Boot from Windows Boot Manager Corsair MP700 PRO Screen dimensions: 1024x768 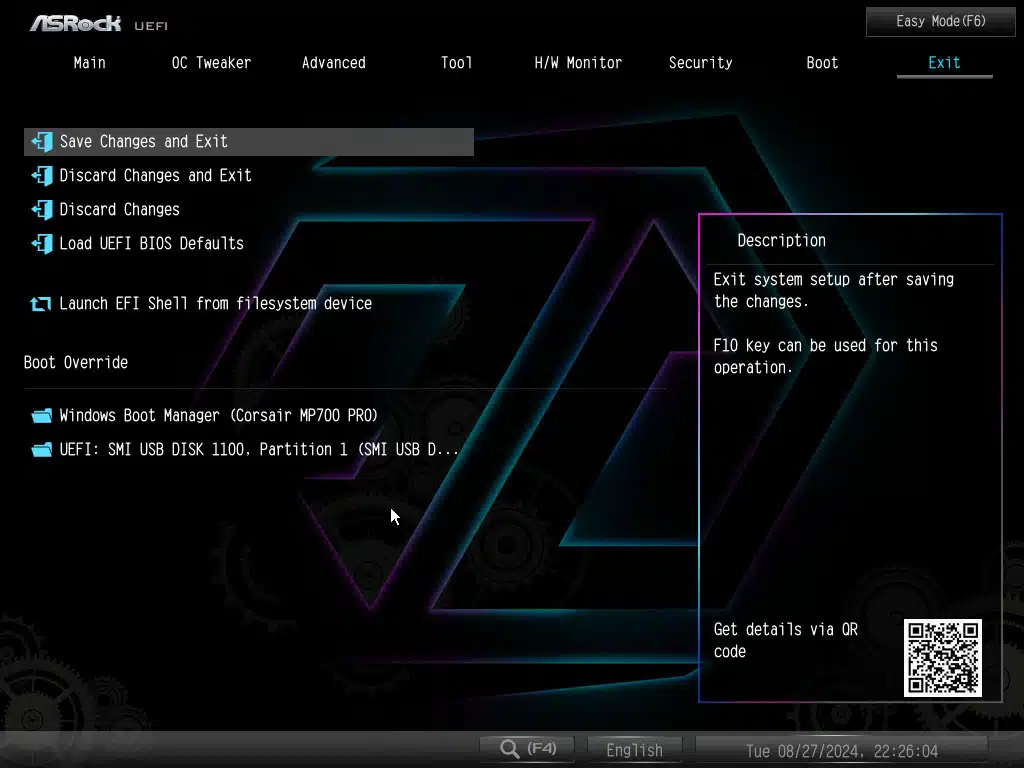point(219,416)
